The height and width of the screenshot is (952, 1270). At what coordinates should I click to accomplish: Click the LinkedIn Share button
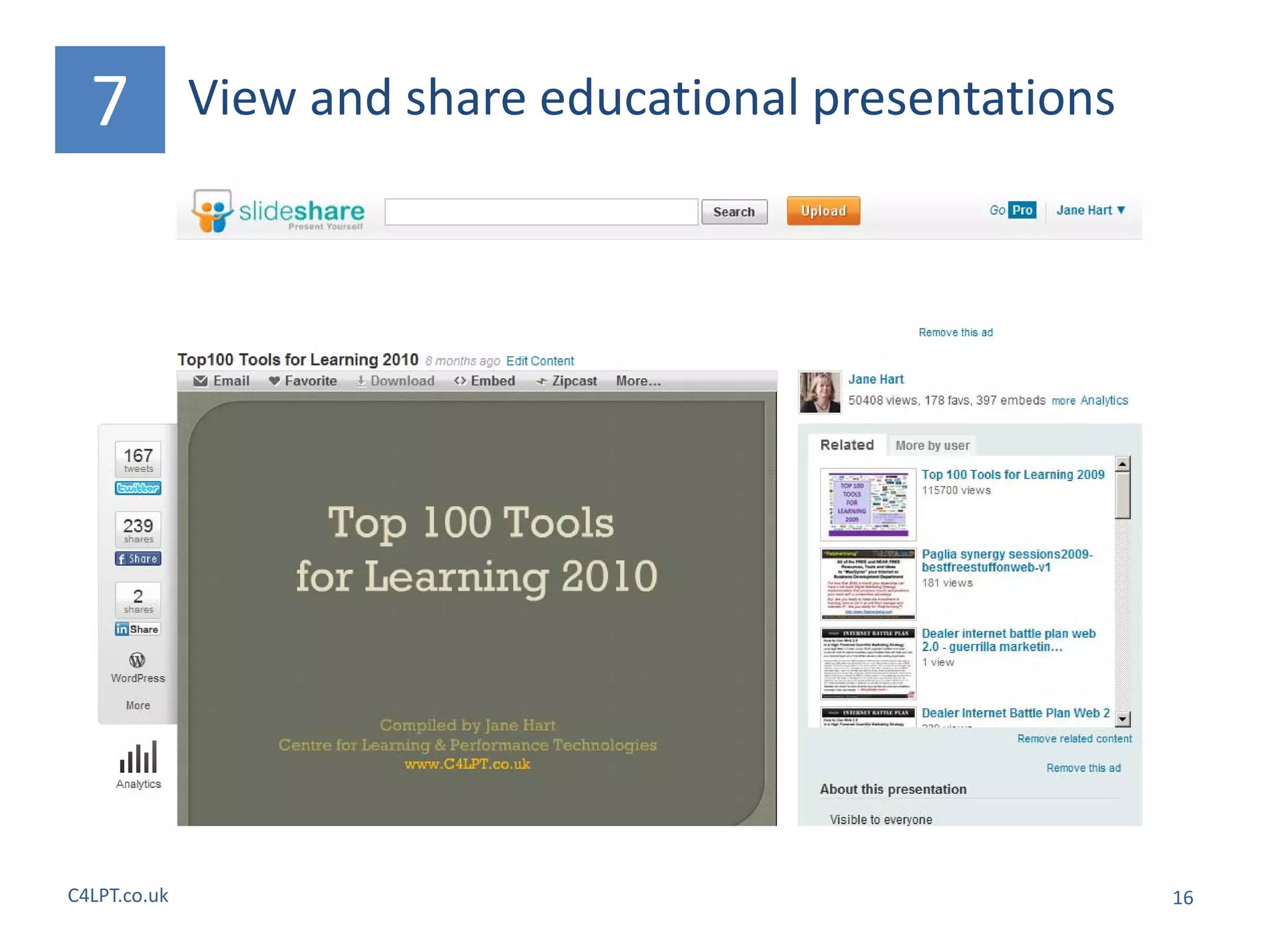click(x=138, y=629)
